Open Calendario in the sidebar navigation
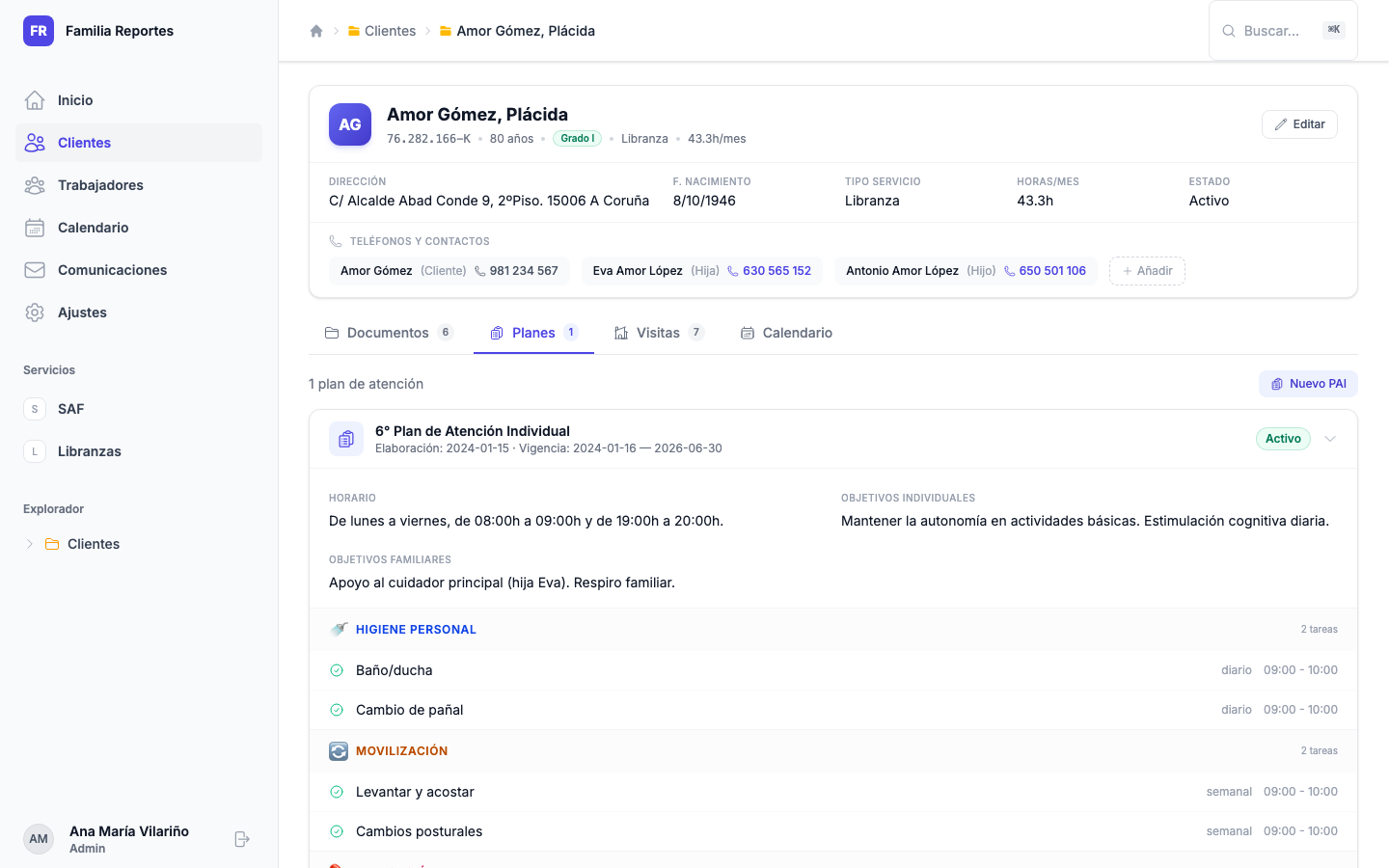1389x868 pixels. pyautogui.click(x=93, y=228)
